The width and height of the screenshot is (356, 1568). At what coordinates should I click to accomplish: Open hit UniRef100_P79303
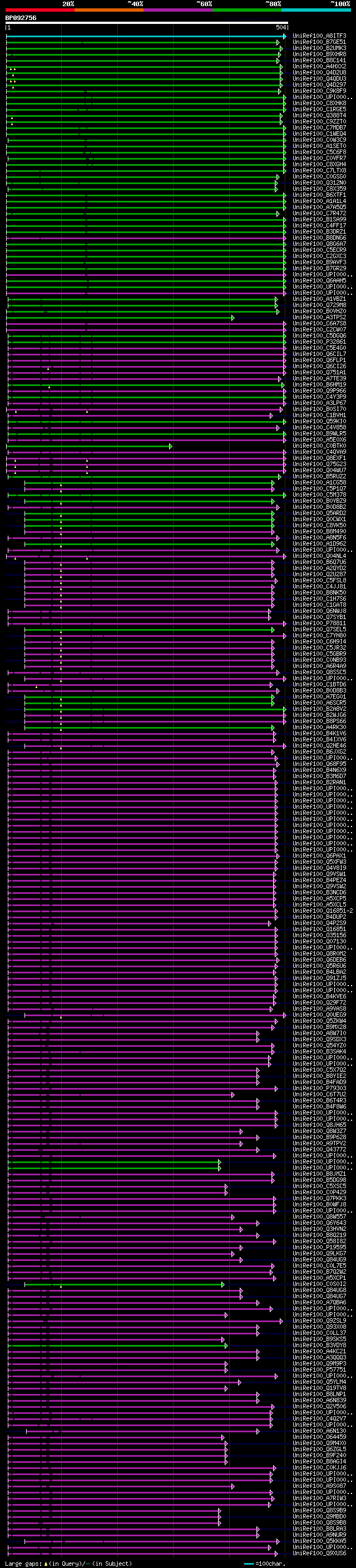coord(319,1089)
